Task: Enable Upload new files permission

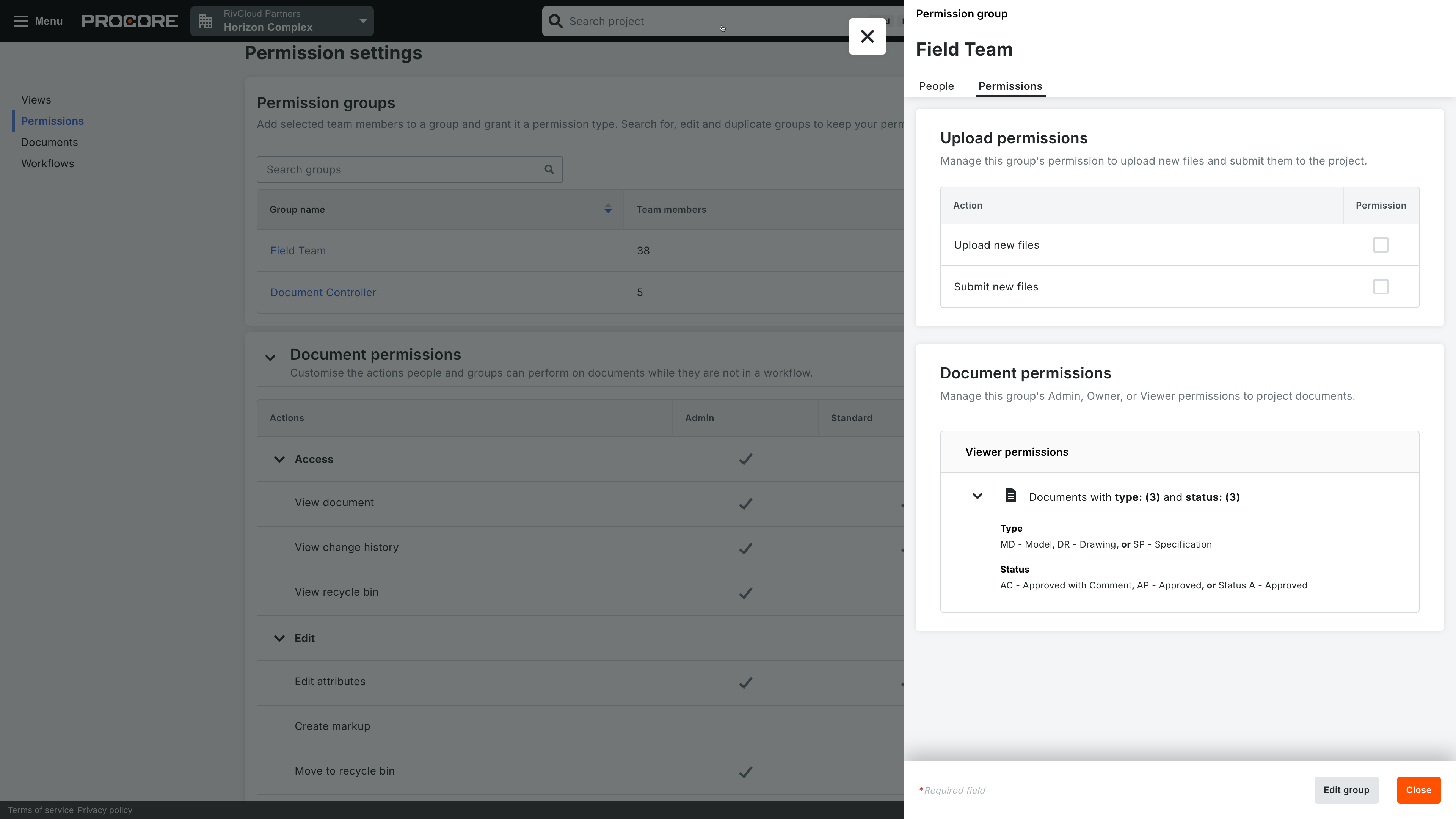Action: [x=1381, y=245]
